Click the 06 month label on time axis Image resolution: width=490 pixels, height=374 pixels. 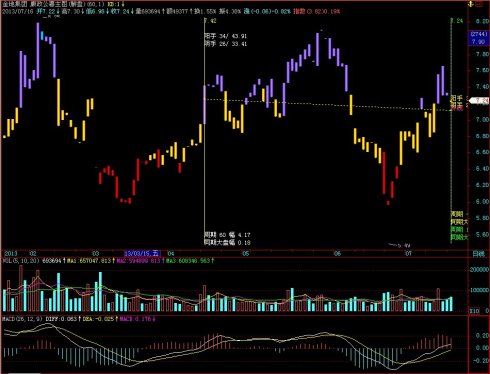[x=337, y=254]
